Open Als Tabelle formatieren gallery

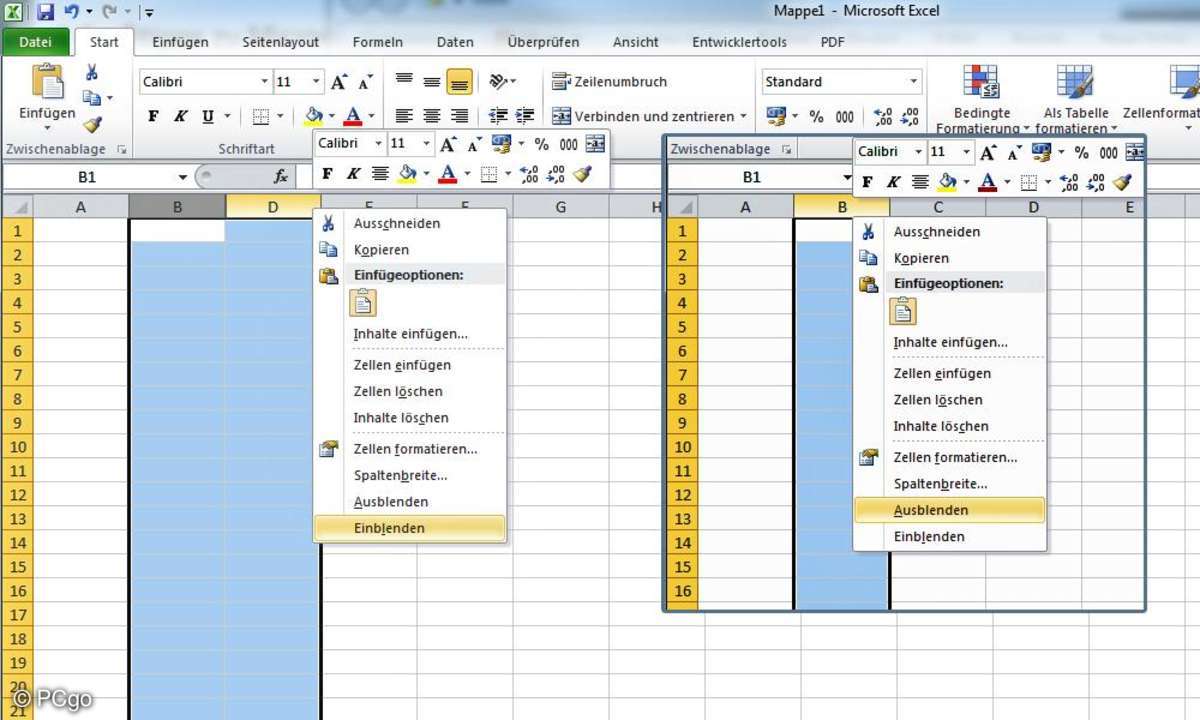(x=1075, y=99)
